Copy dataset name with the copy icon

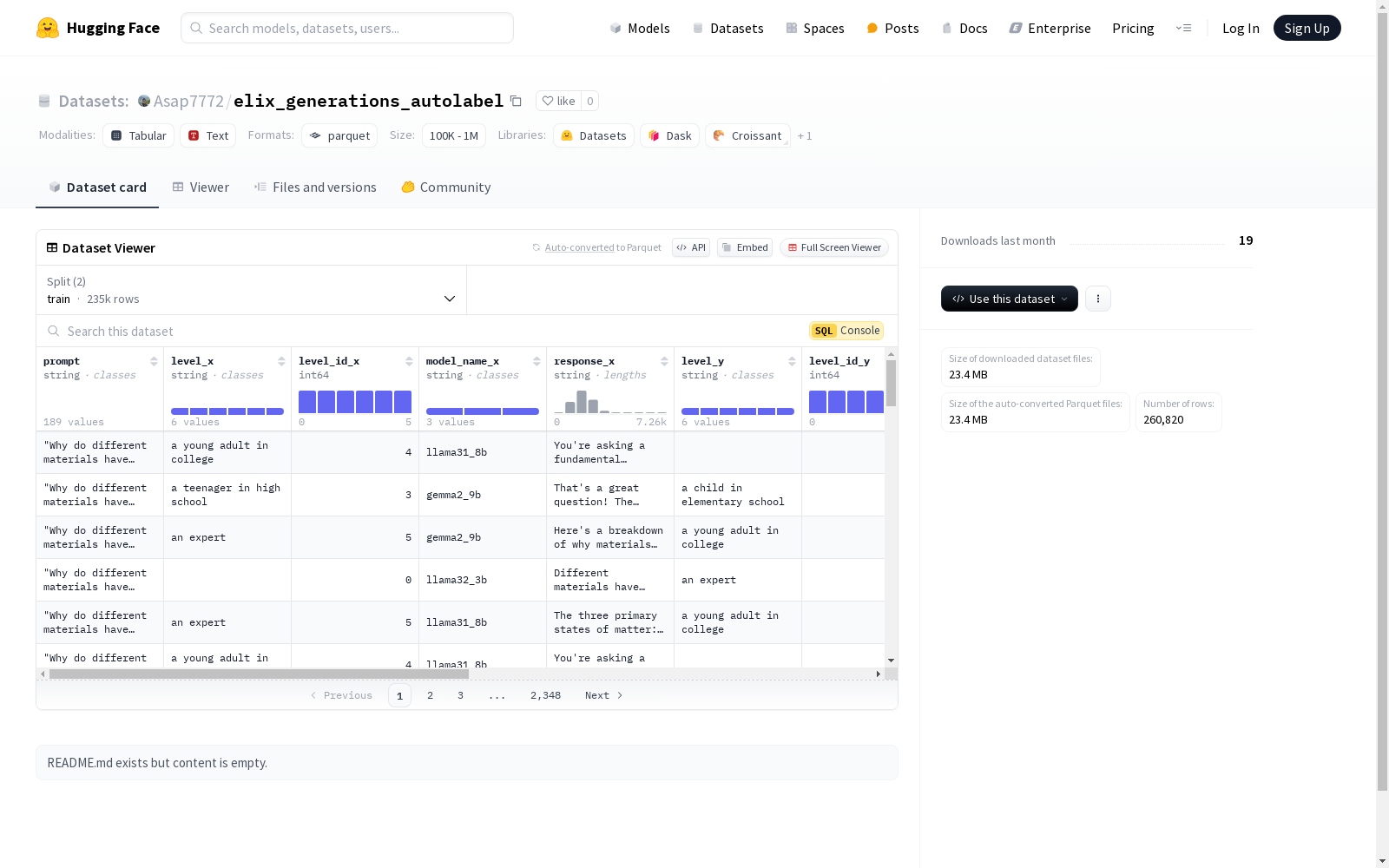coord(516,101)
